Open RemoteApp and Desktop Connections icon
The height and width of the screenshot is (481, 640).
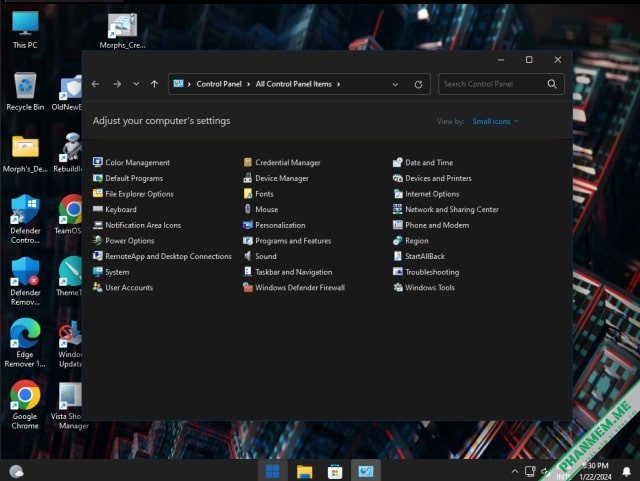click(x=98, y=256)
